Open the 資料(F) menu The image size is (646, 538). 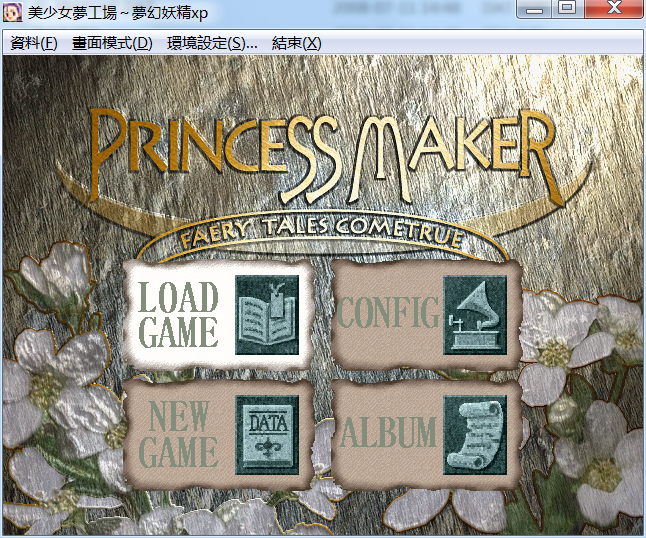tap(34, 43)
